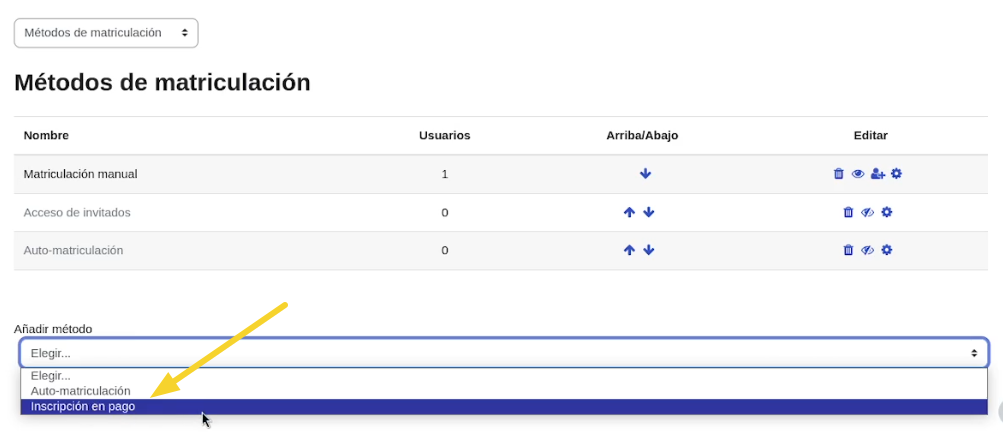Viewport: 1003px width, 436px height.
Task: Open the Métodos de matriculación dropdown at top
Action: [x=106, y=33]
